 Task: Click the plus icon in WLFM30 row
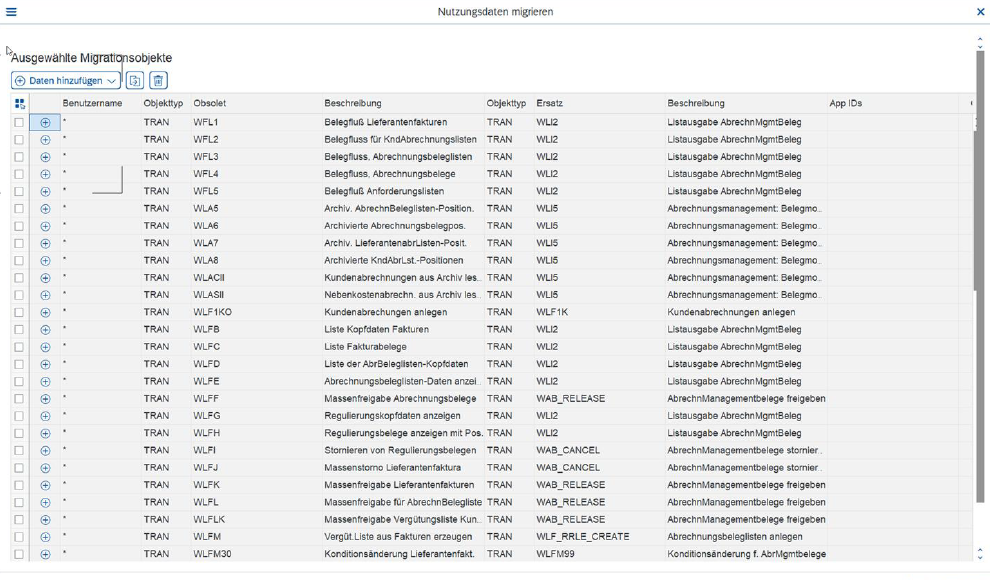click(x=45, y=554)
